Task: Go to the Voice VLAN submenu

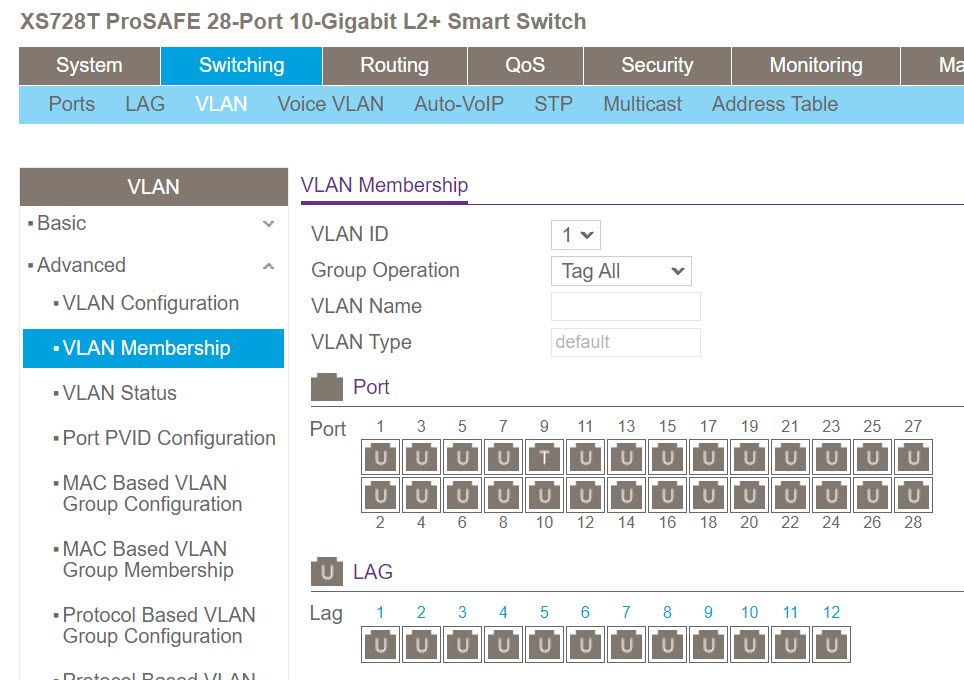Action: [330, 104]
